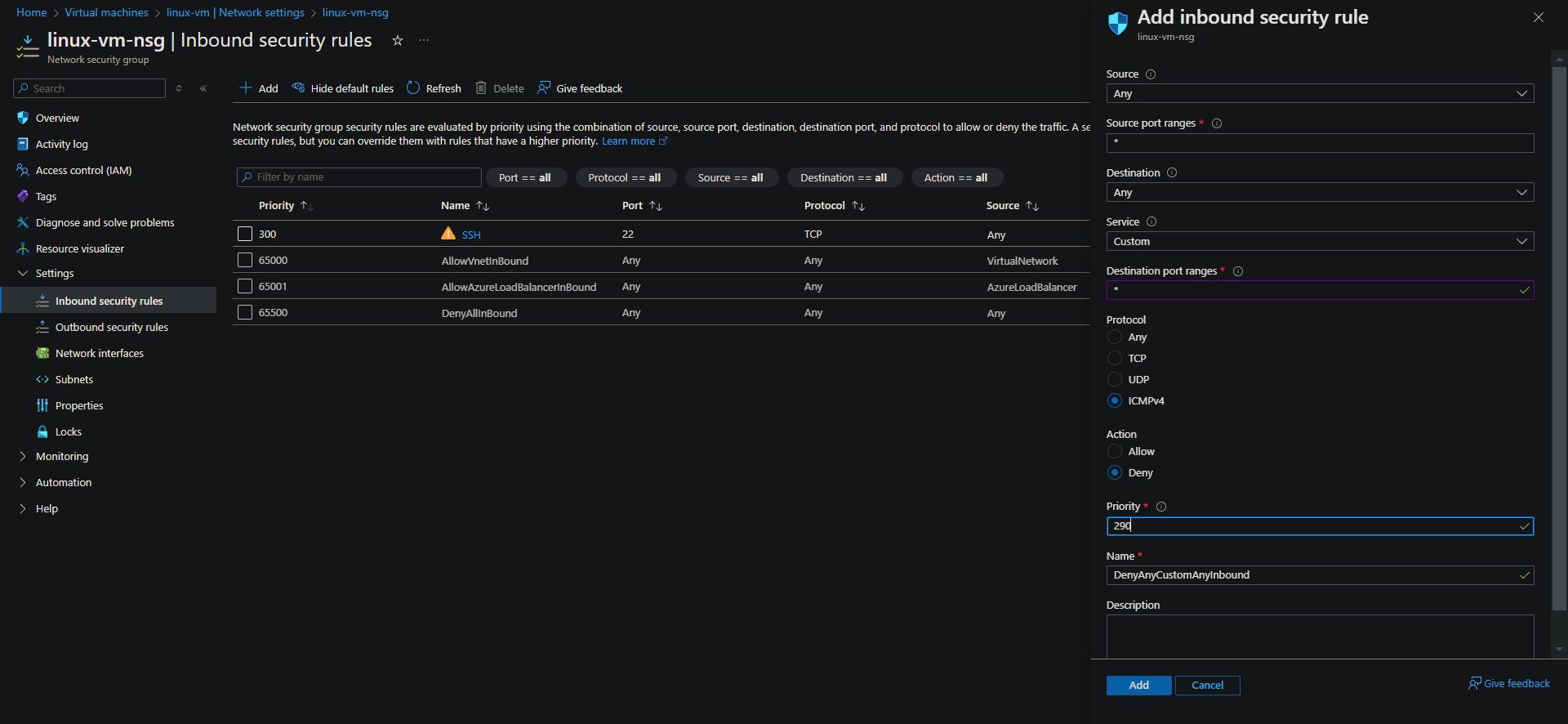
Task: Click the Delete trash icon in toolbar
Action: 481,87
